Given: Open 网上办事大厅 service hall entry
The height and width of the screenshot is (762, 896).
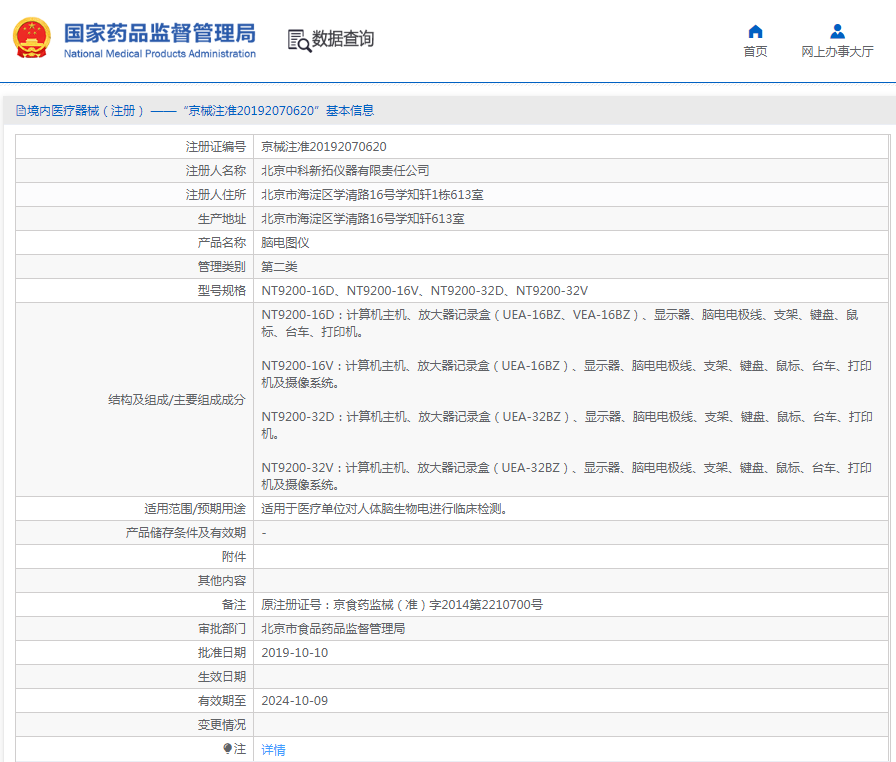Looking at the screenshot, I should coord(836,50).
